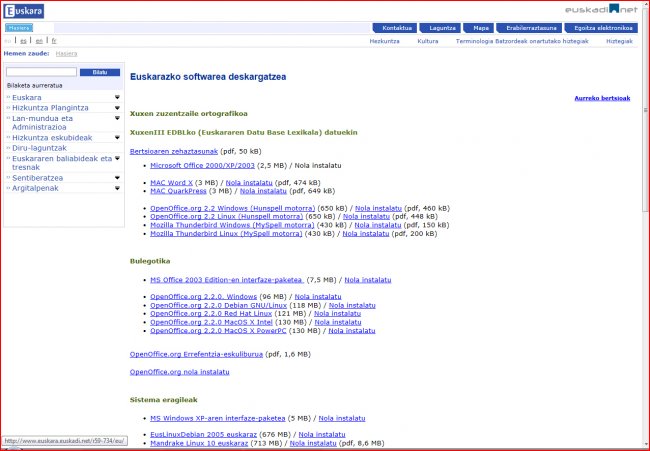
Task: Open the Hiztegiak navigation link
Action: (x=619, y=41)
